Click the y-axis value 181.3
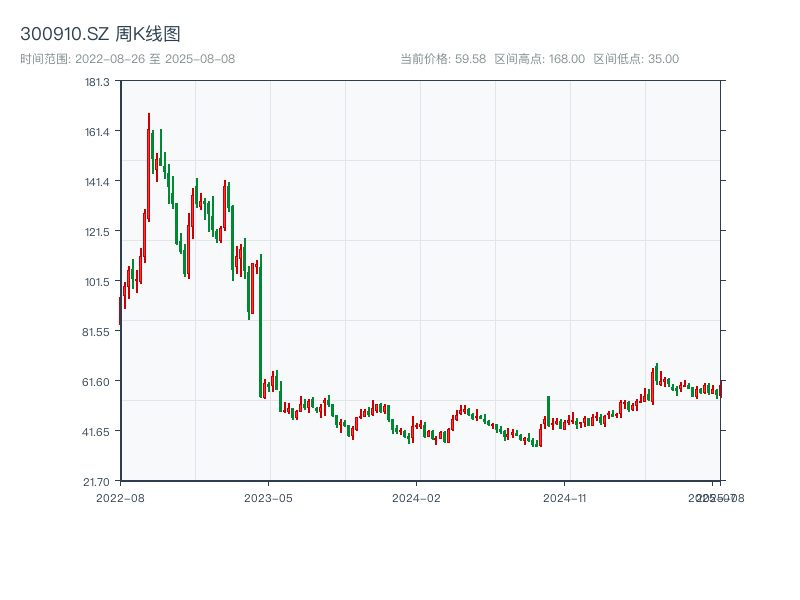Screen dimensions: 800x600 tap(97, 82)
